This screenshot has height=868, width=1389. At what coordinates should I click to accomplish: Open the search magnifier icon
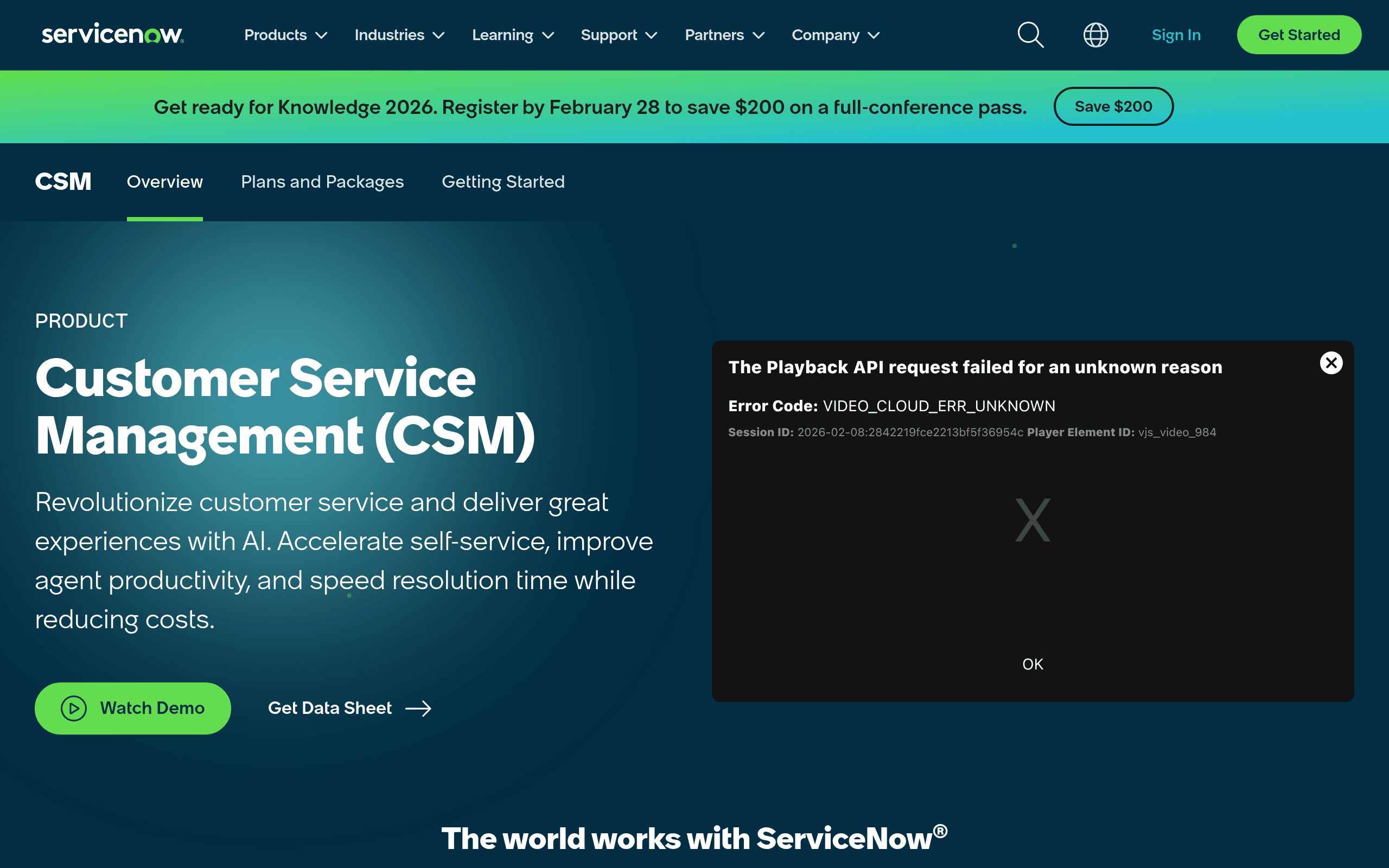(1030, 35)
